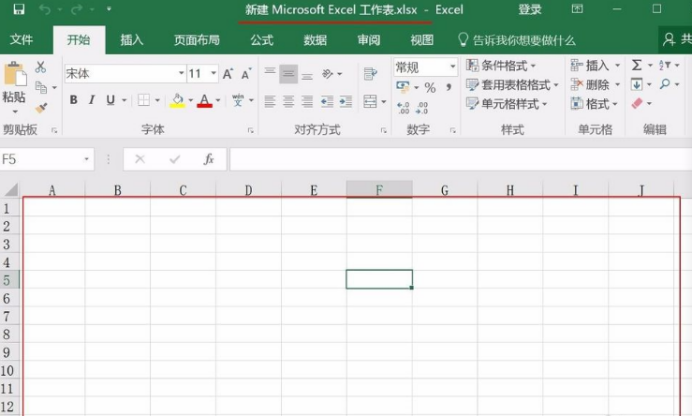Open 格式 format cells menu
The height and width of the screenshot is (416, 692).
[594, 104]
